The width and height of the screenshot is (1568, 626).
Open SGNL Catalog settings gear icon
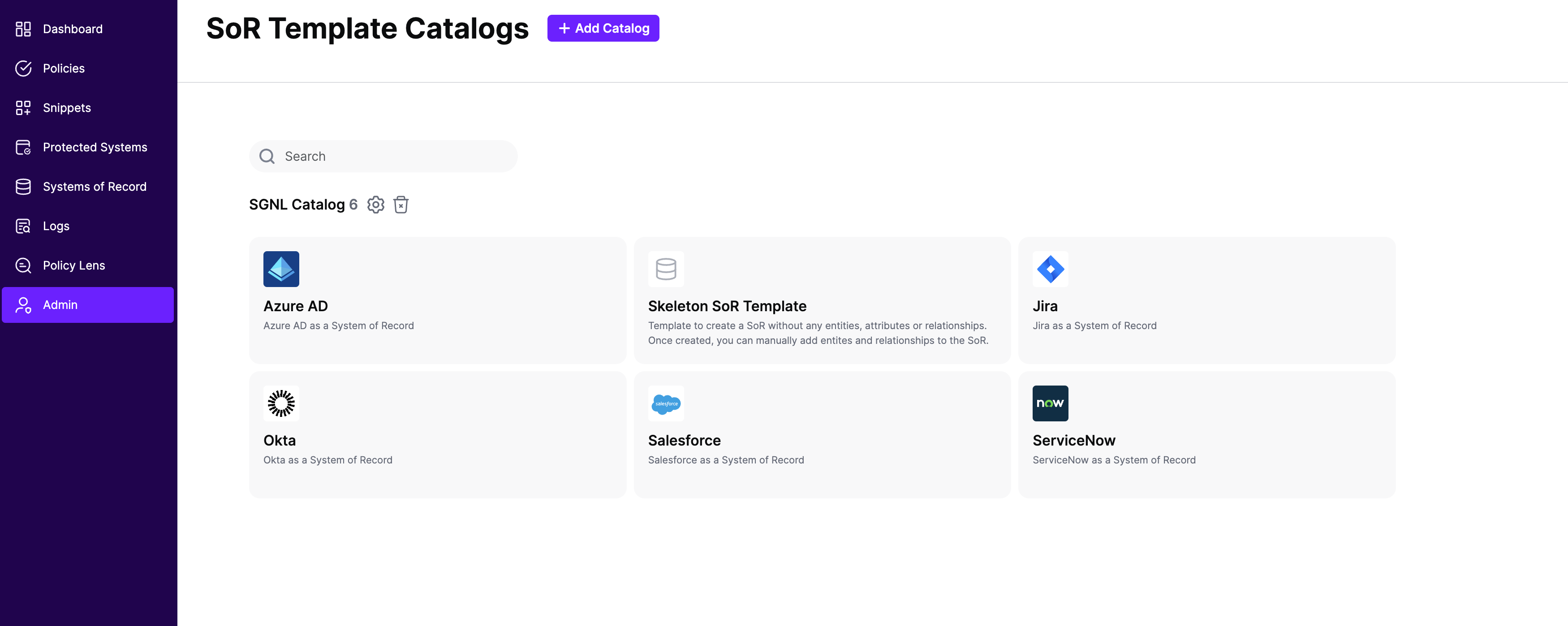coord(375,205)
